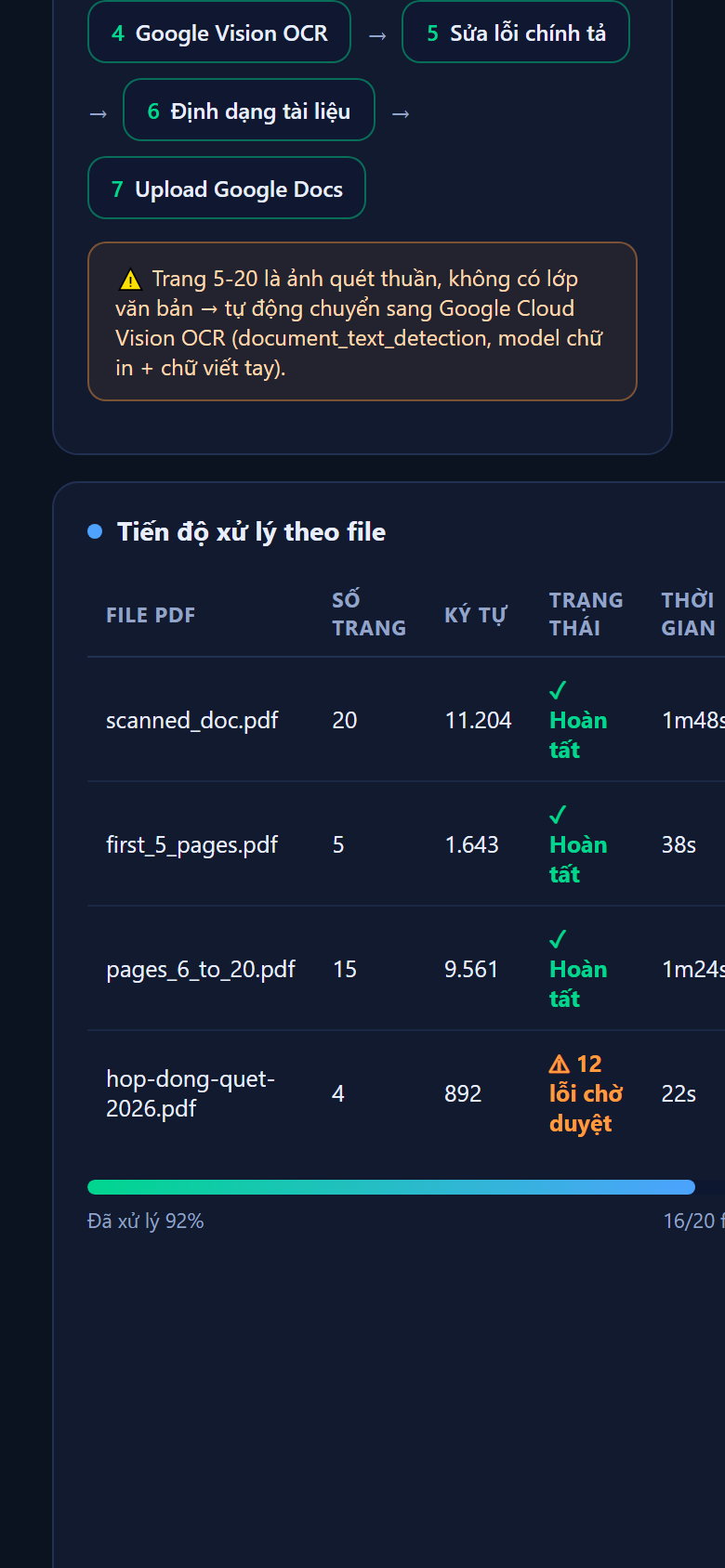Click the page count 20 for scanned_doc.pdf
This screenshot has width=725, height=1568.
click(x=345, y=720)
